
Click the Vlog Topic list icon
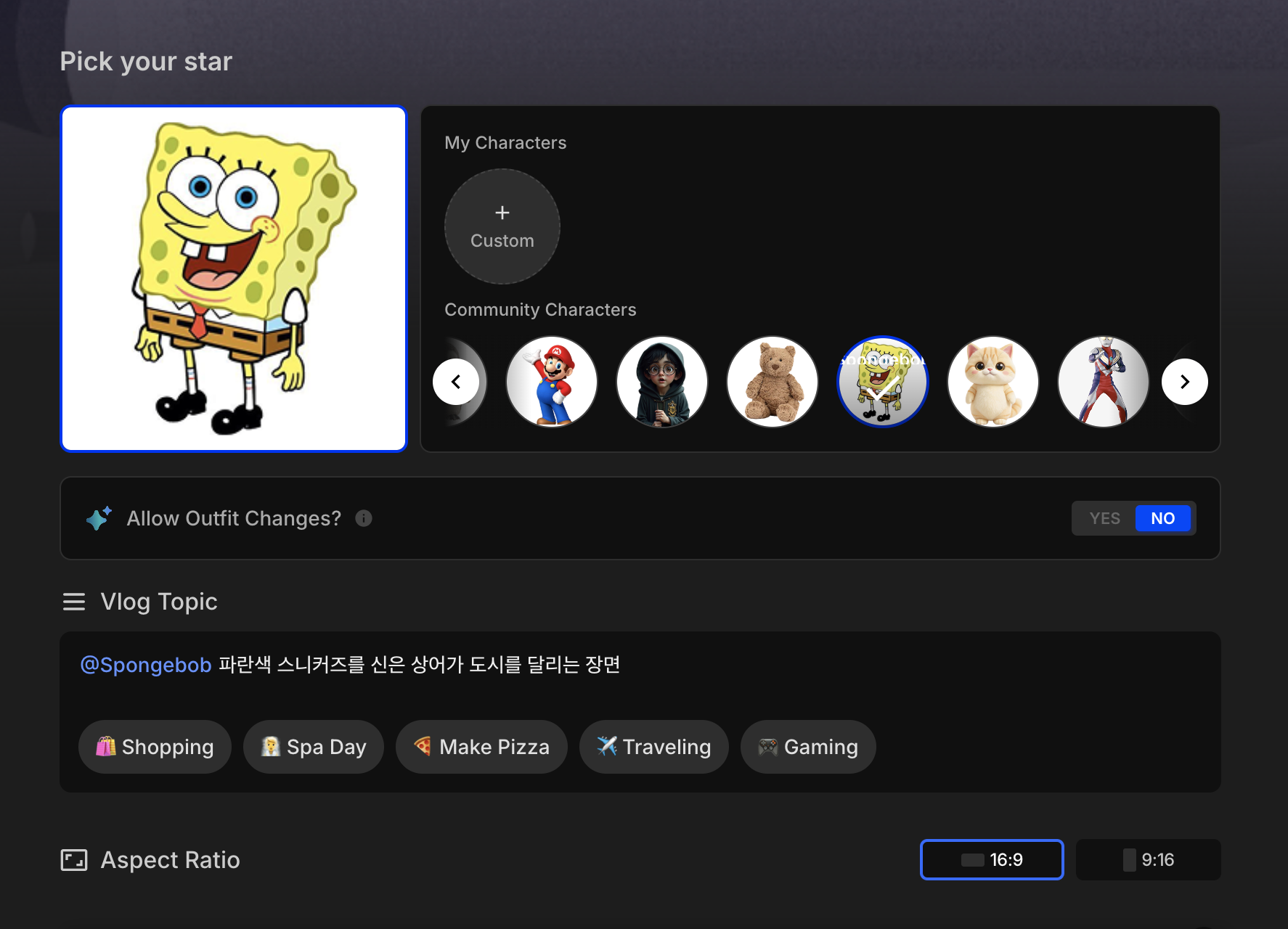74,602
